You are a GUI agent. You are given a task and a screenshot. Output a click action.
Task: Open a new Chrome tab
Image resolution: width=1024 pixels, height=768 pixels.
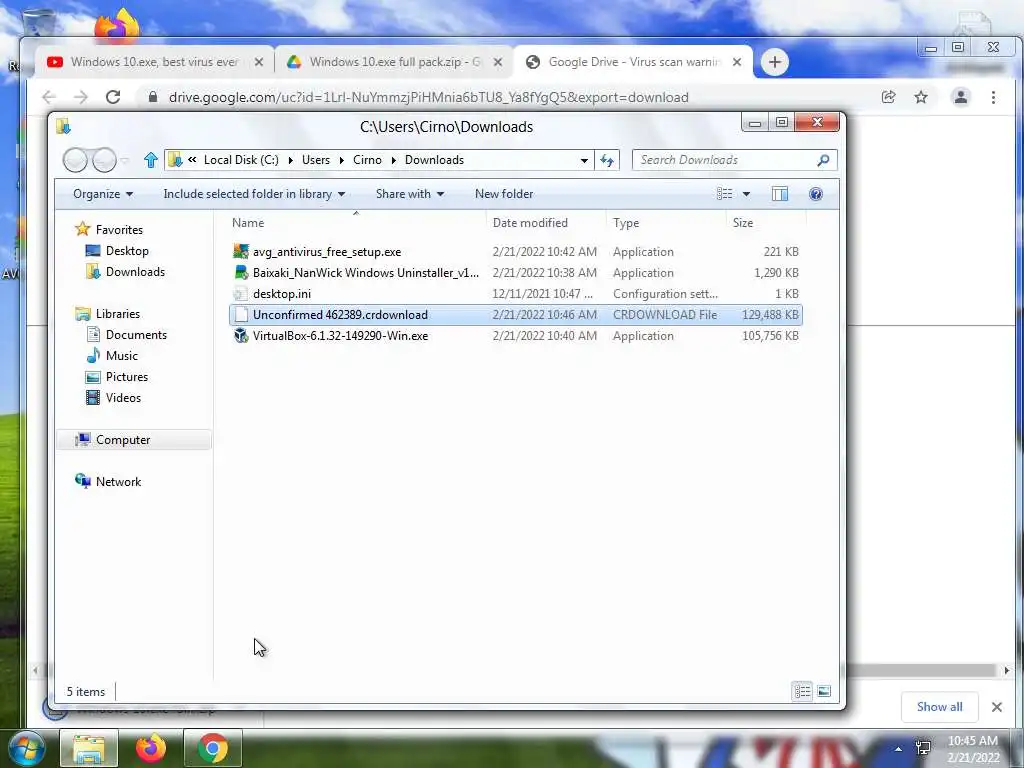click(775, 62)
